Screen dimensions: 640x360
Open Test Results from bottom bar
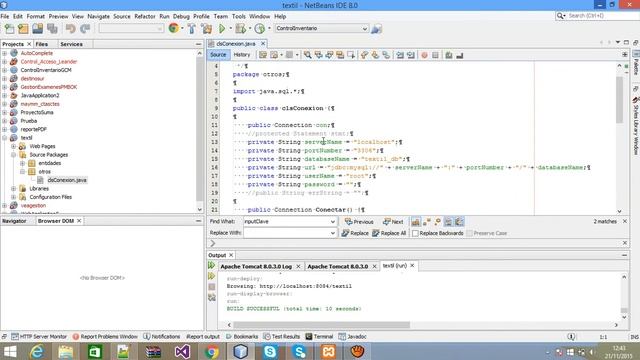coord(282,337)
